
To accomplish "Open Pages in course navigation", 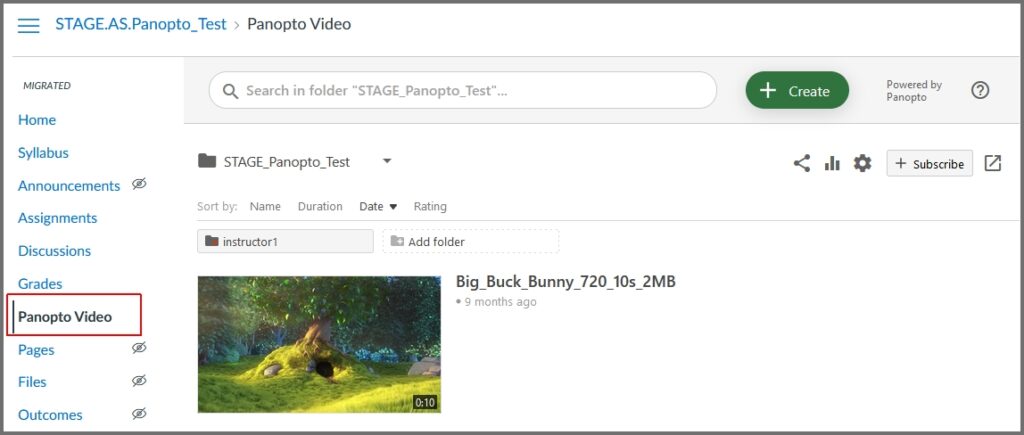I will pos(36,350).
